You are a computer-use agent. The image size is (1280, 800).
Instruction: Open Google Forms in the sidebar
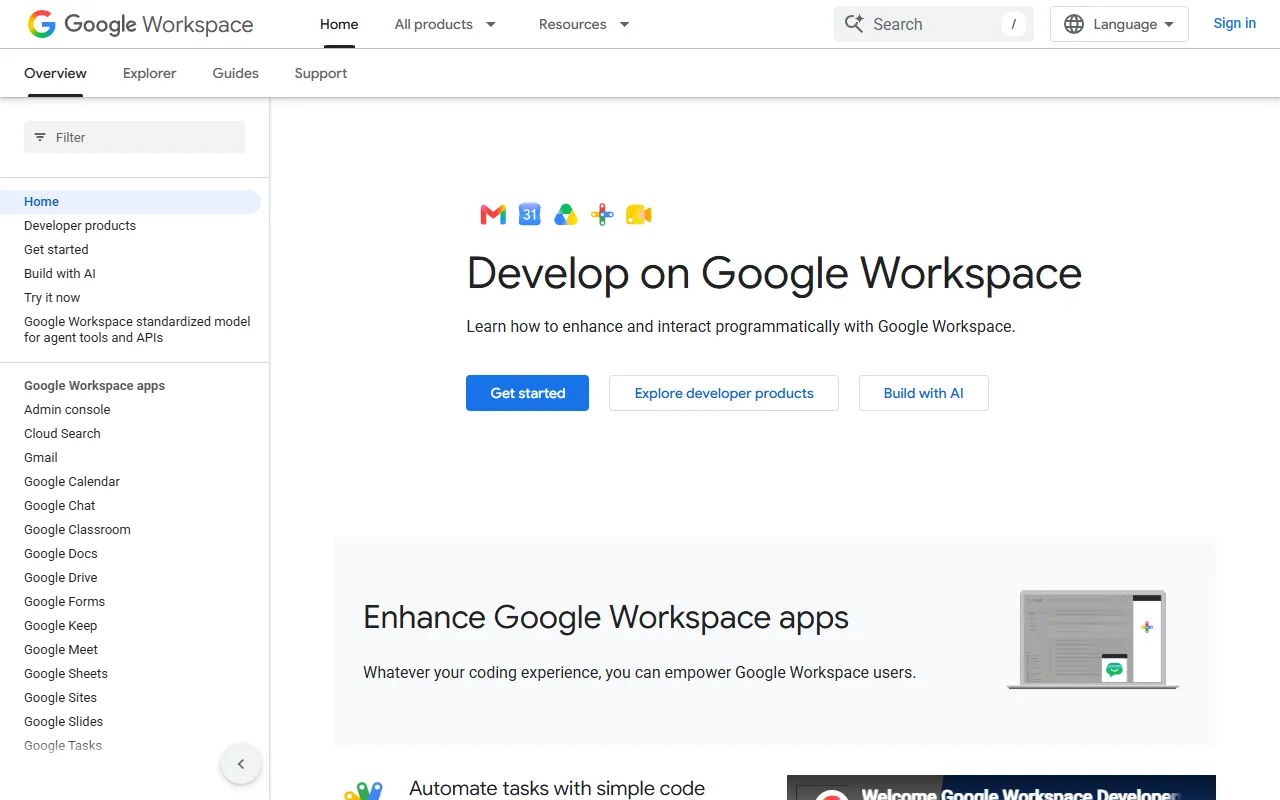pyautogui.click(x=64, y=602)
